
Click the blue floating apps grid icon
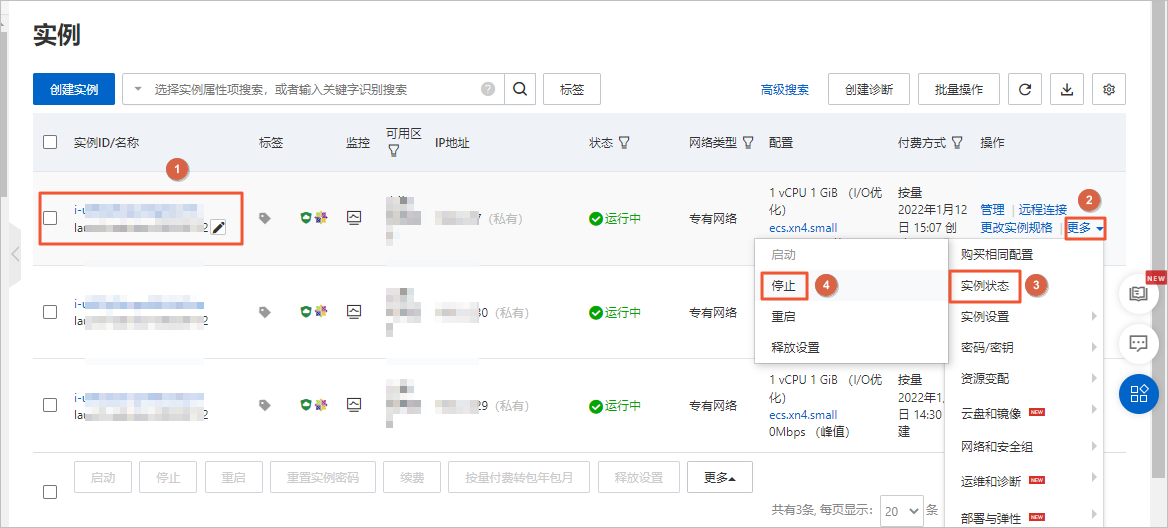(1139, 394)
